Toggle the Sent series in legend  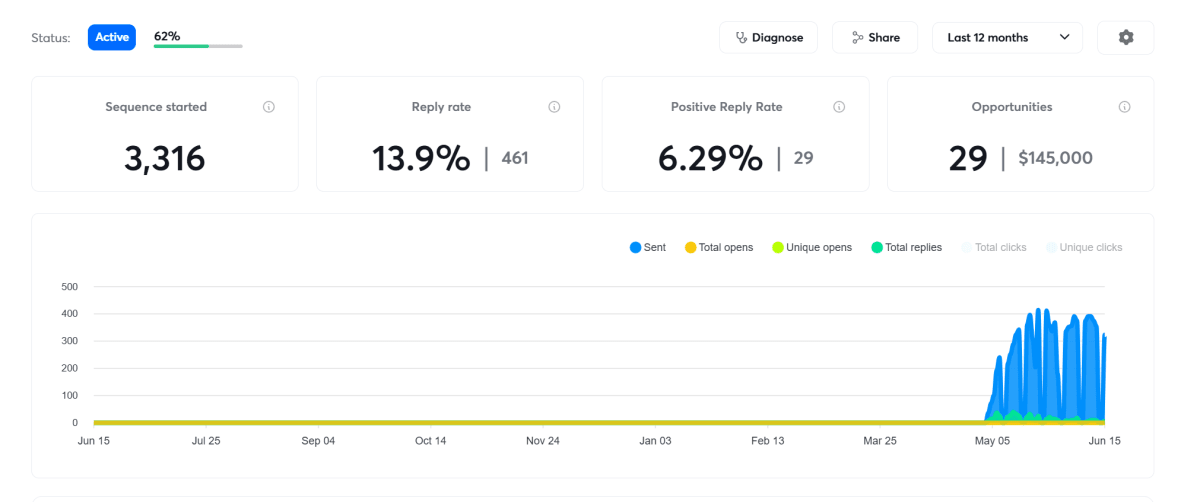[648, 247]
